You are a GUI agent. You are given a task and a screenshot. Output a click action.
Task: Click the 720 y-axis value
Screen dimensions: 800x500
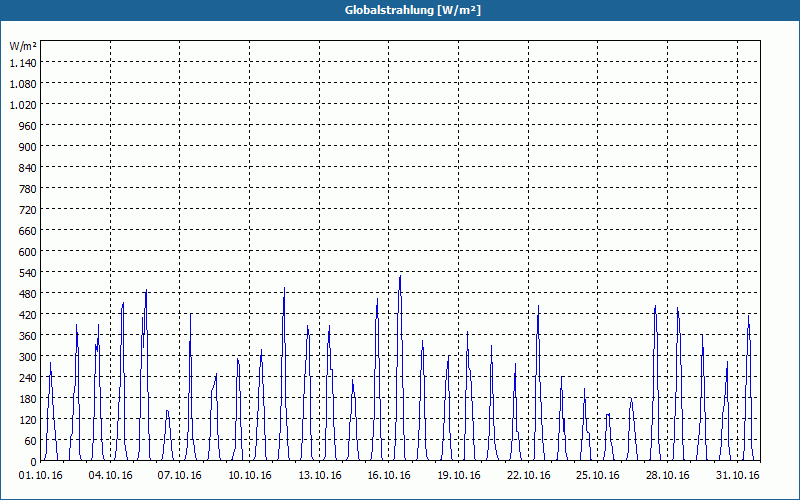pos(28,209)
